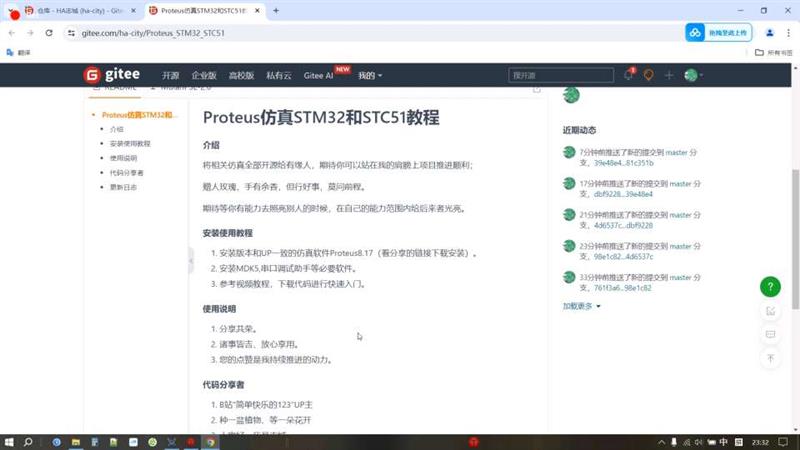Open the Chrome three-dot menu
800x450 pixels.
[x=788, y=33]
